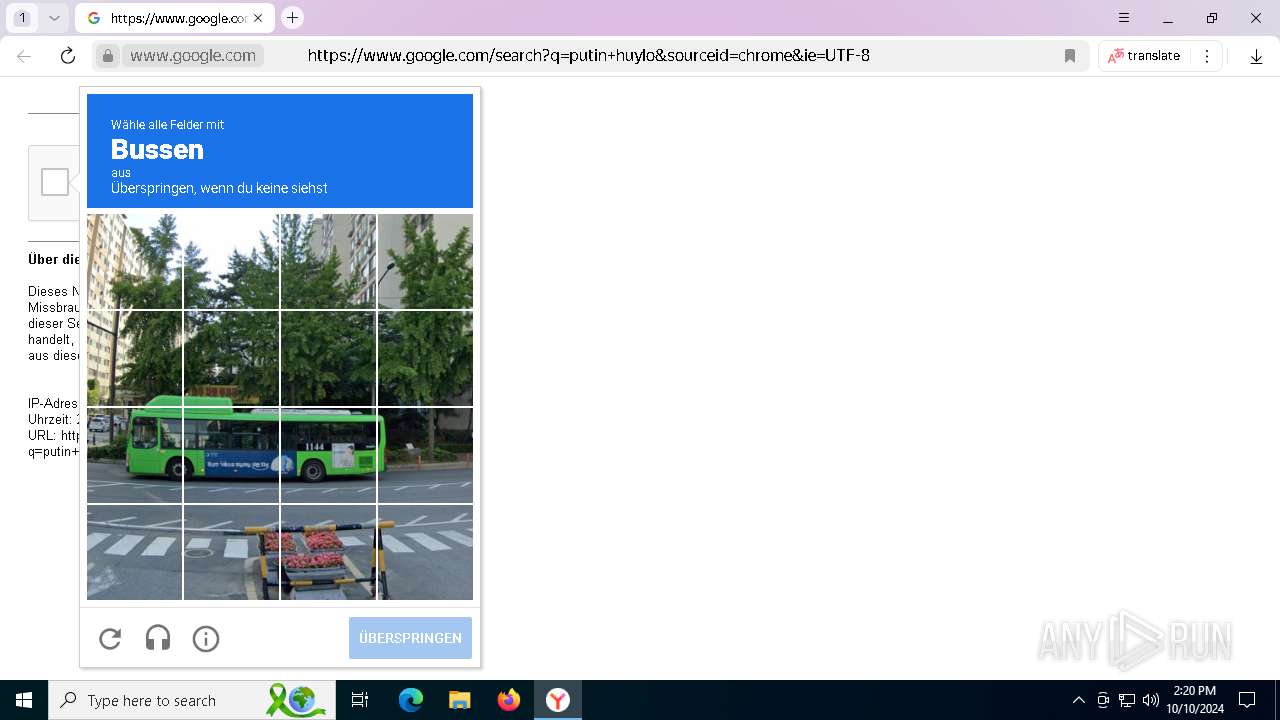
Task: Open the Windows Start menu
Action: coord(24,700)
